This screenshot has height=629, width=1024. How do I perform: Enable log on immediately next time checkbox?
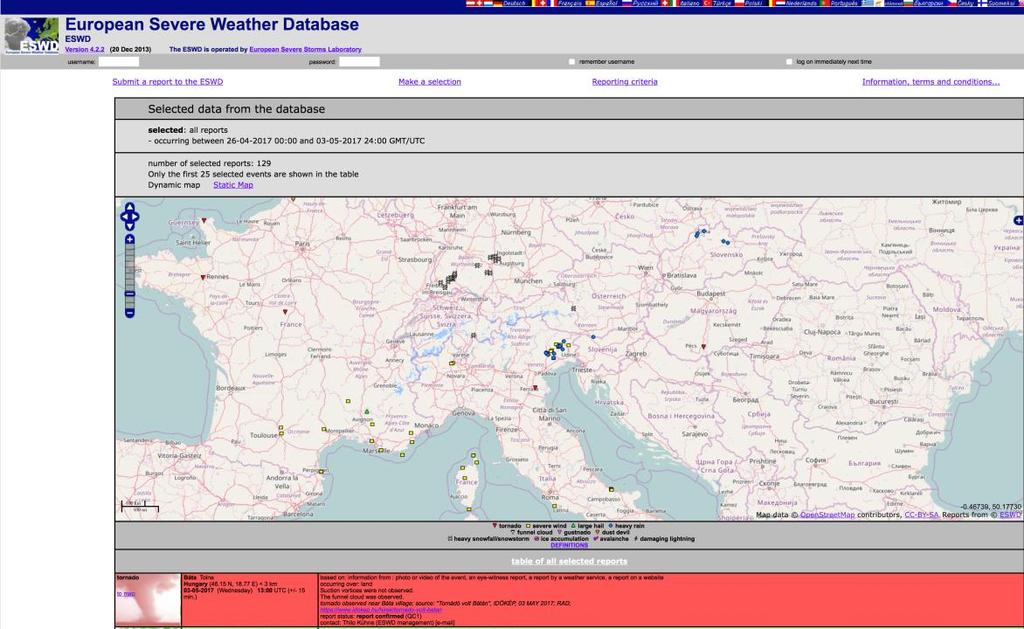[789, 61]
